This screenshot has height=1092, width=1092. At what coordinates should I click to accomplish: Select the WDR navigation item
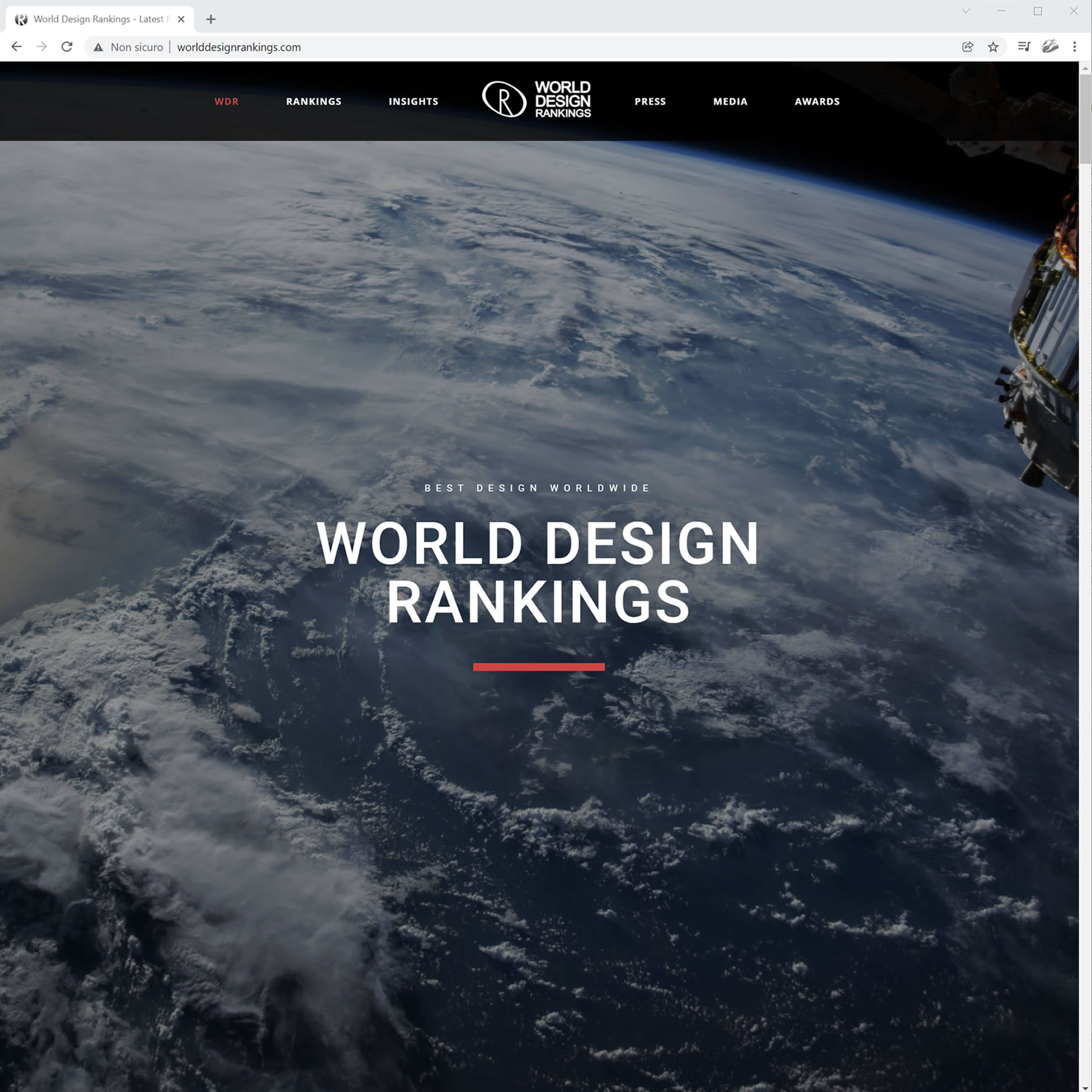point(226,101)
